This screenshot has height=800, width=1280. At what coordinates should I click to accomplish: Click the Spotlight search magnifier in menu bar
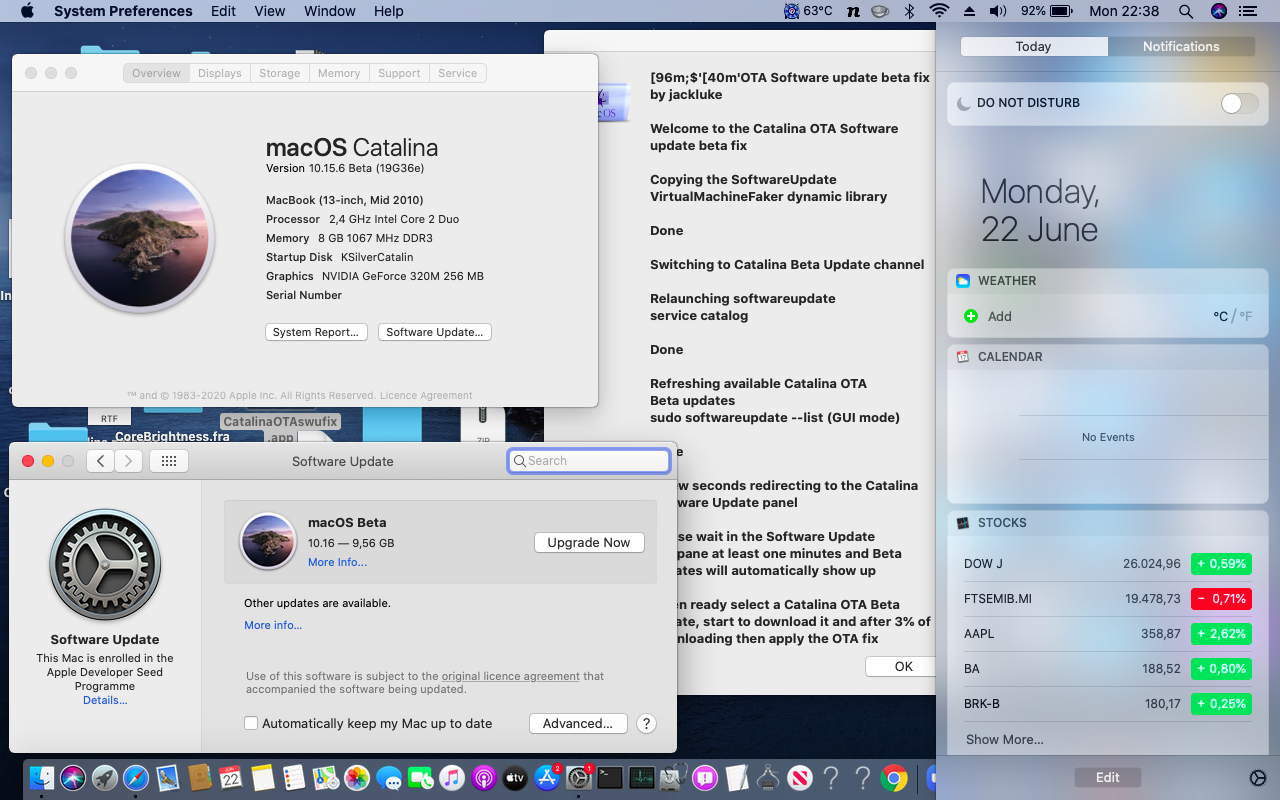pyautogui.click(x=1186, y=11)
